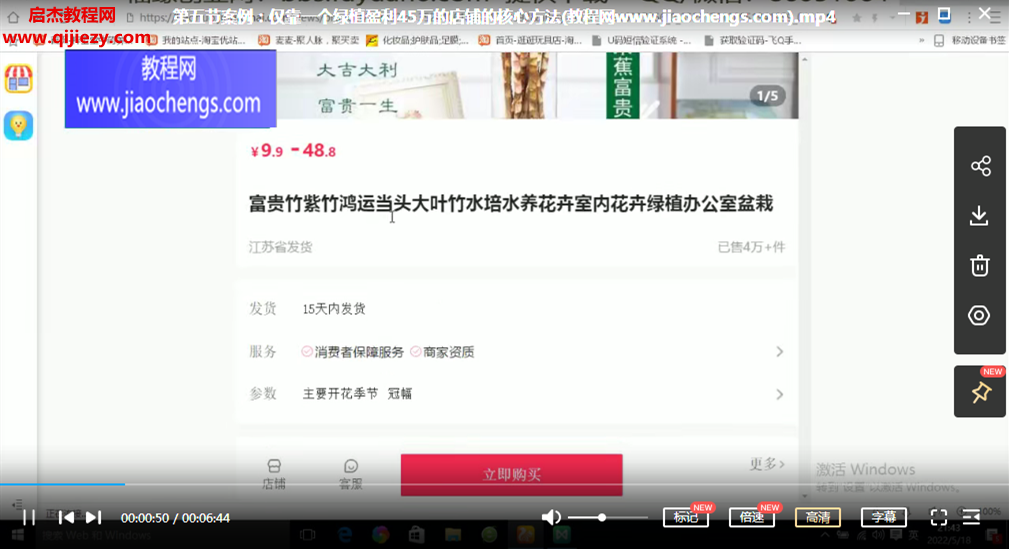
Task: Expand the bookmarks overflow chevron
Action: [x=921, y=40]
